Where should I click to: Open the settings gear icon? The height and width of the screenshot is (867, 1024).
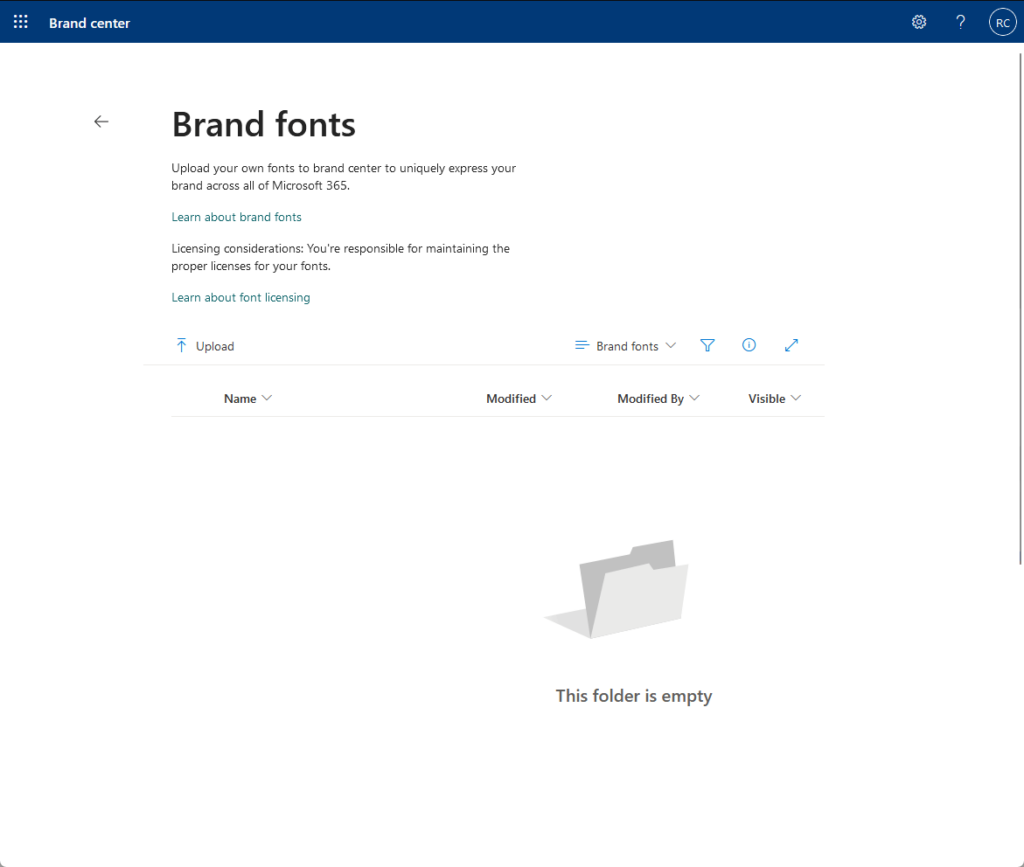point(919,22)
